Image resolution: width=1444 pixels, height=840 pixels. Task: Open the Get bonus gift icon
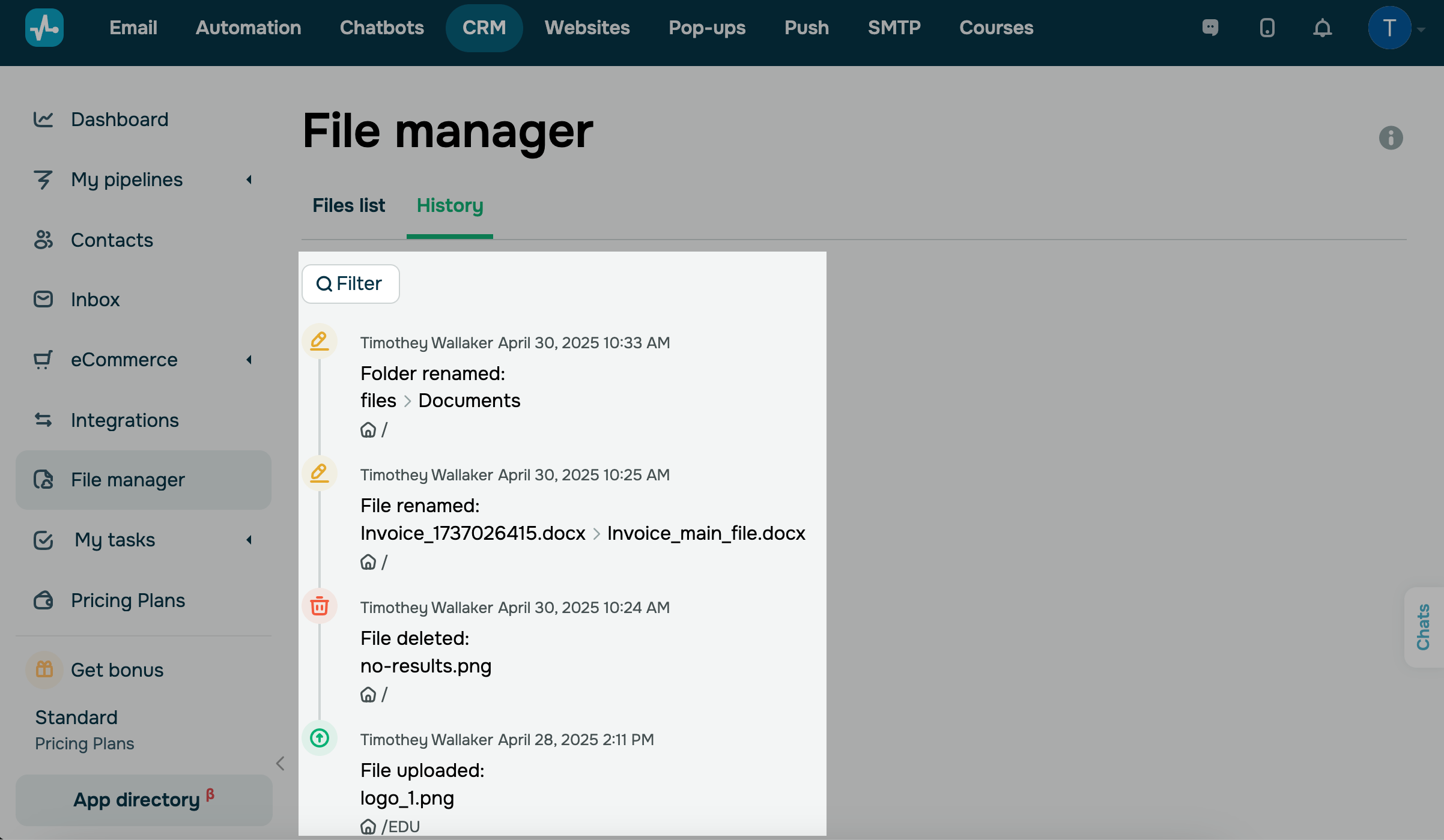tap(44, 669)
